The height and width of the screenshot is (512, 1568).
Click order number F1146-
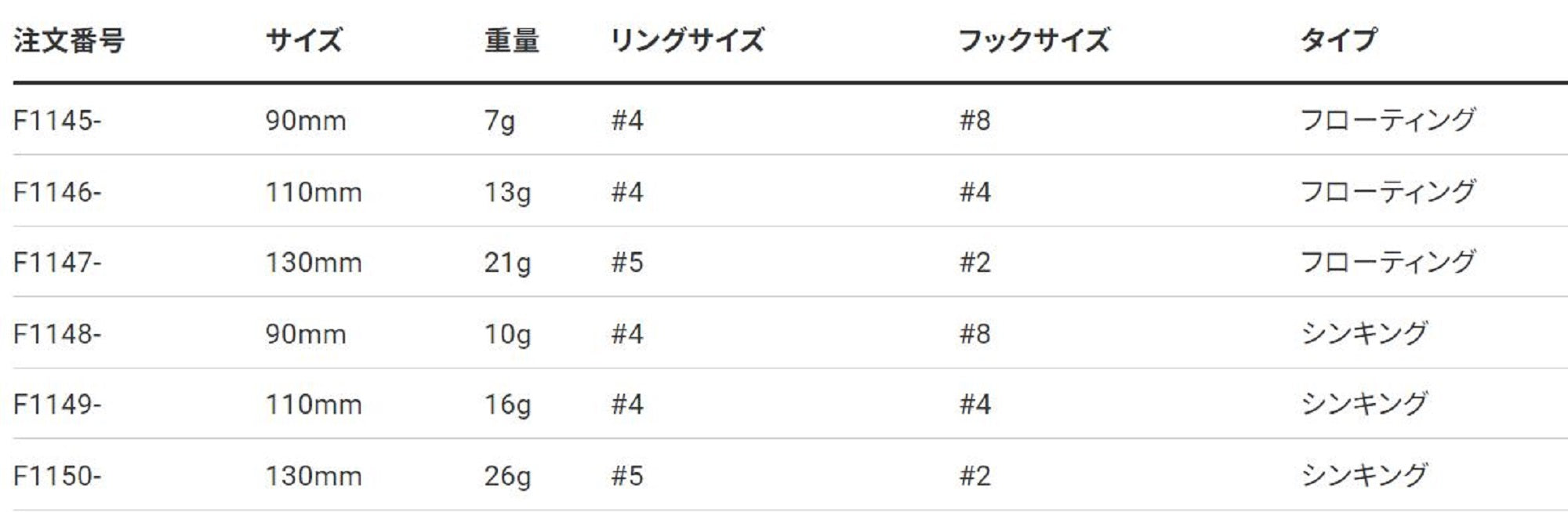57,192
